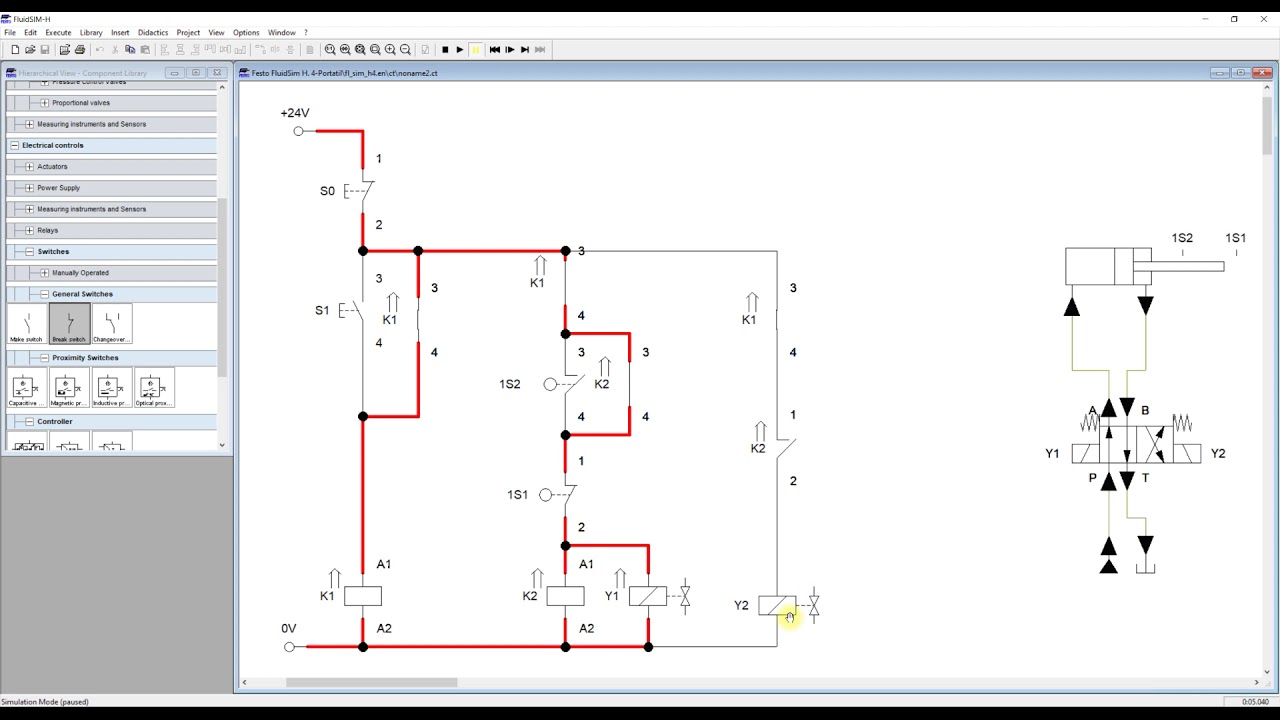This screenshot has height=720, width=1280.
Task: Click the +24V supply terminal
Action: point(298,131)
